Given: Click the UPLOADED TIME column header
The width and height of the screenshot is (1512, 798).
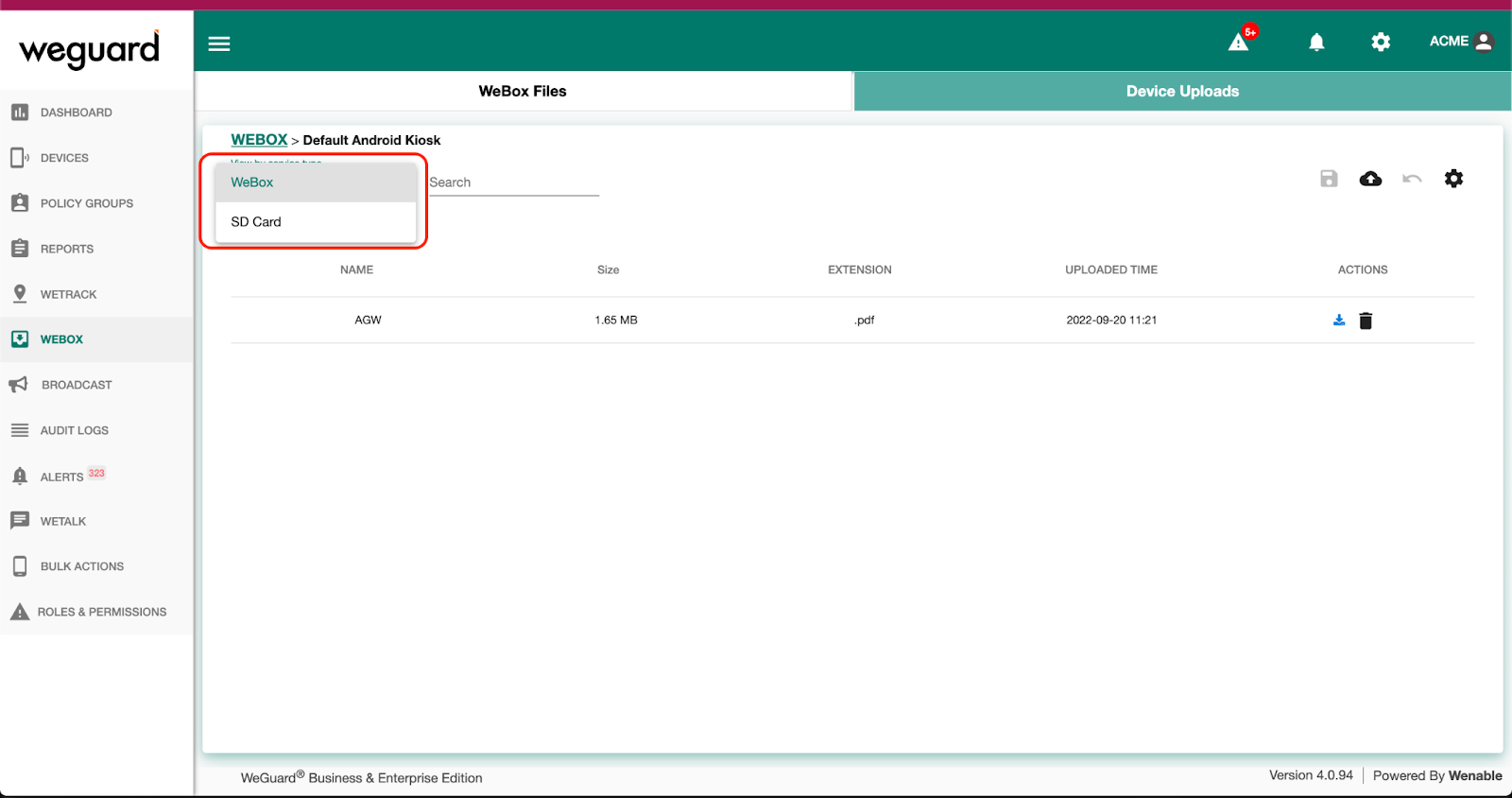Looking at the screenshot, I should point(1111,269).
